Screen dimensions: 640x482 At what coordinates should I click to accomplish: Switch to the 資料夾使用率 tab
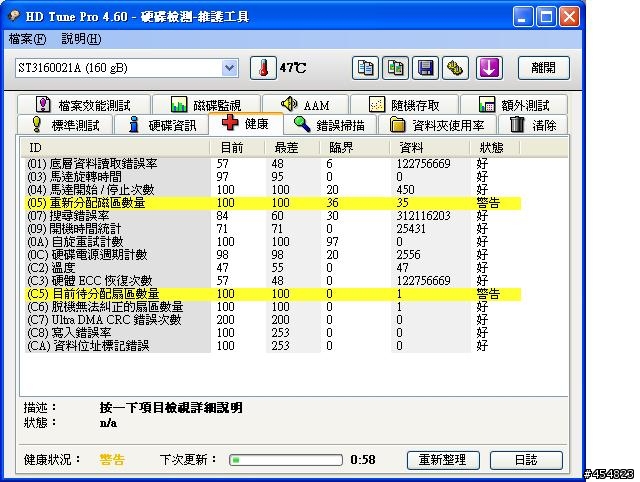437,124
